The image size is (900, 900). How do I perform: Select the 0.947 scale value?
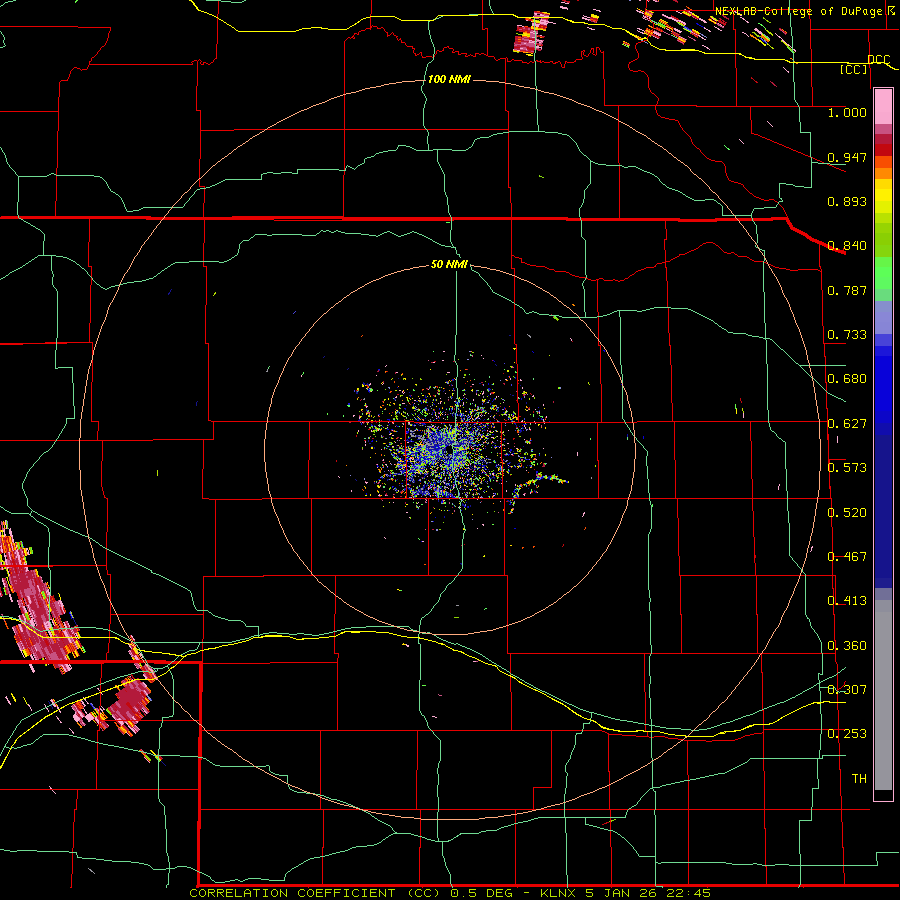tap(847, 157)
